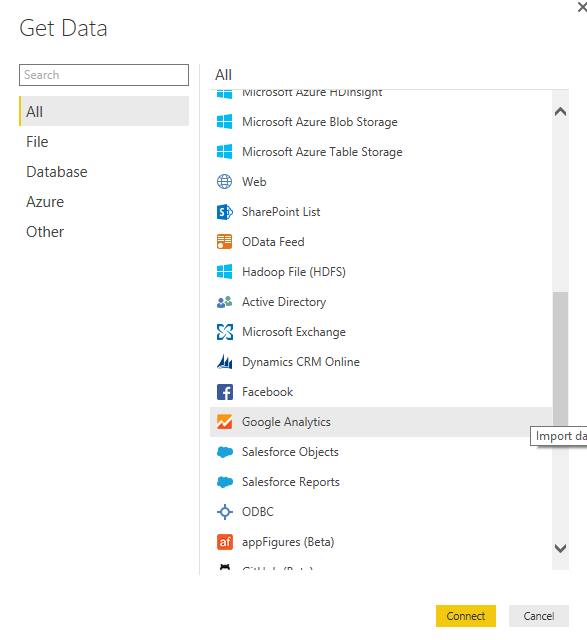Viewport: 587px width, 640px height.
Task: Select Microsoft Azure Blob Storage source
Action: tap(381, 122)
